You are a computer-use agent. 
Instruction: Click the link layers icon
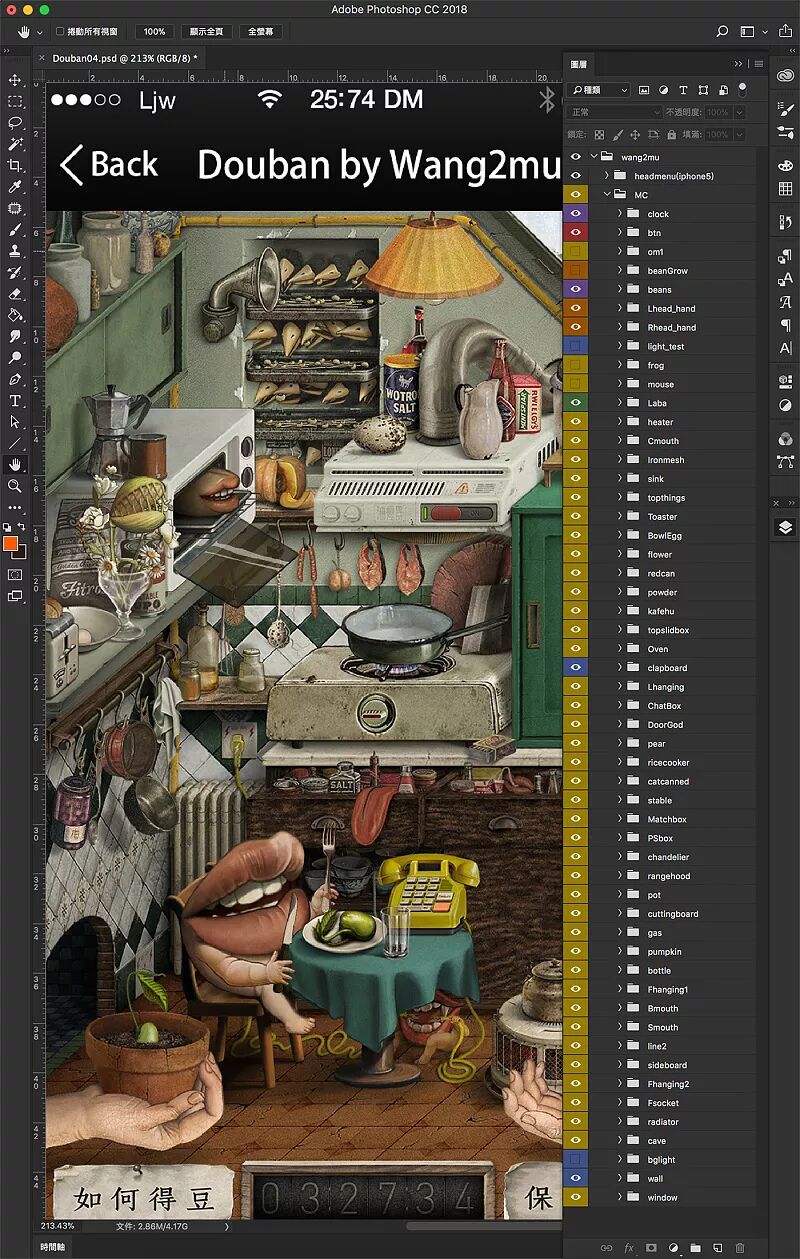pyautogui.click(x=606, y=1248)
